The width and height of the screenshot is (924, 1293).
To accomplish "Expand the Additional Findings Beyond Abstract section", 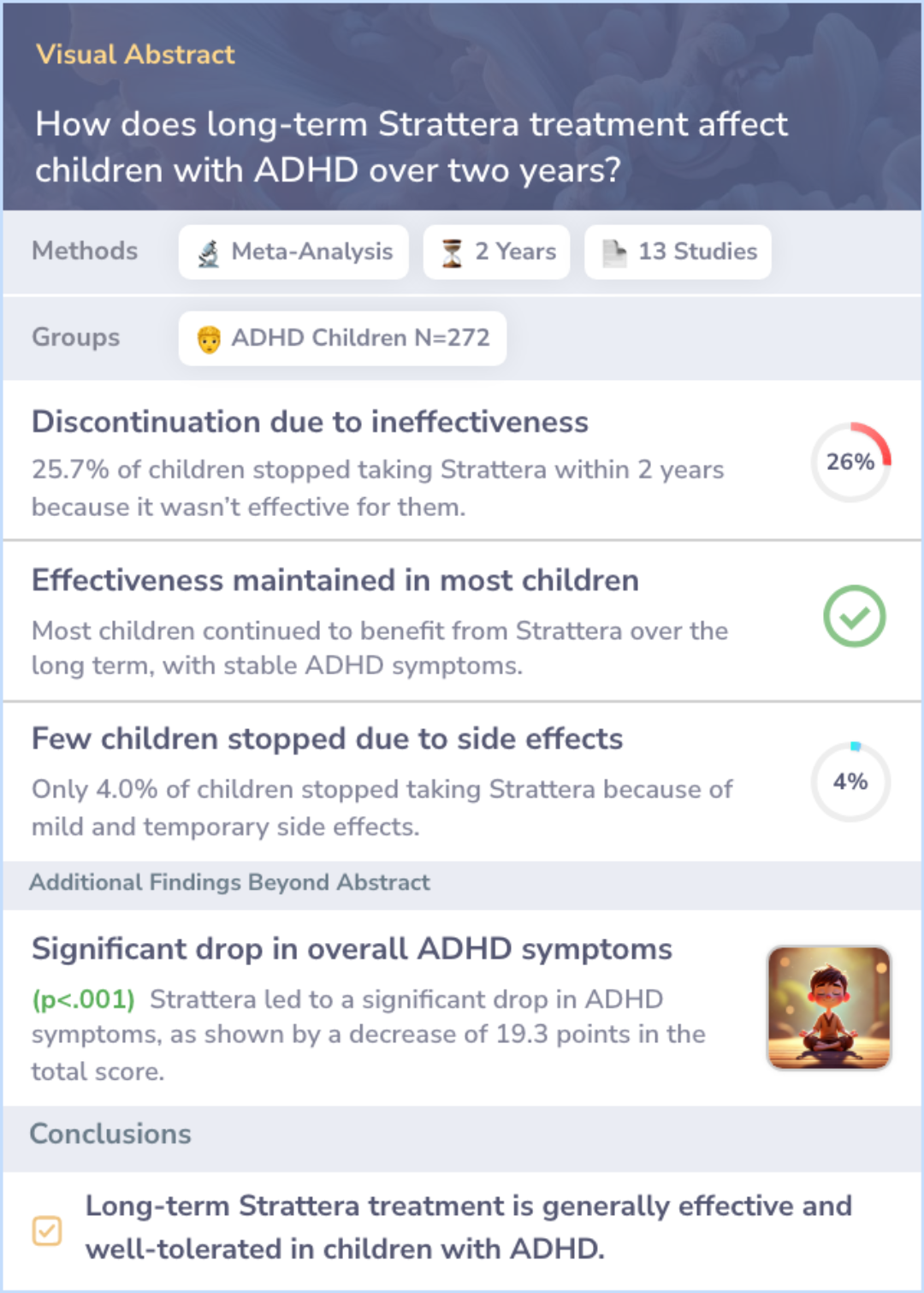I will (x=230, y=883).
